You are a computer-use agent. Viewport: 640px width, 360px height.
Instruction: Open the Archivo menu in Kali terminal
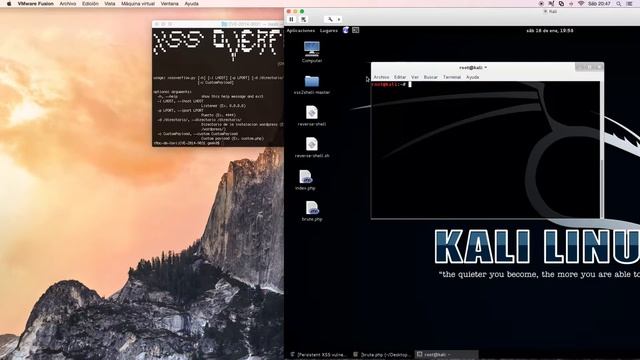pos(381,77)
